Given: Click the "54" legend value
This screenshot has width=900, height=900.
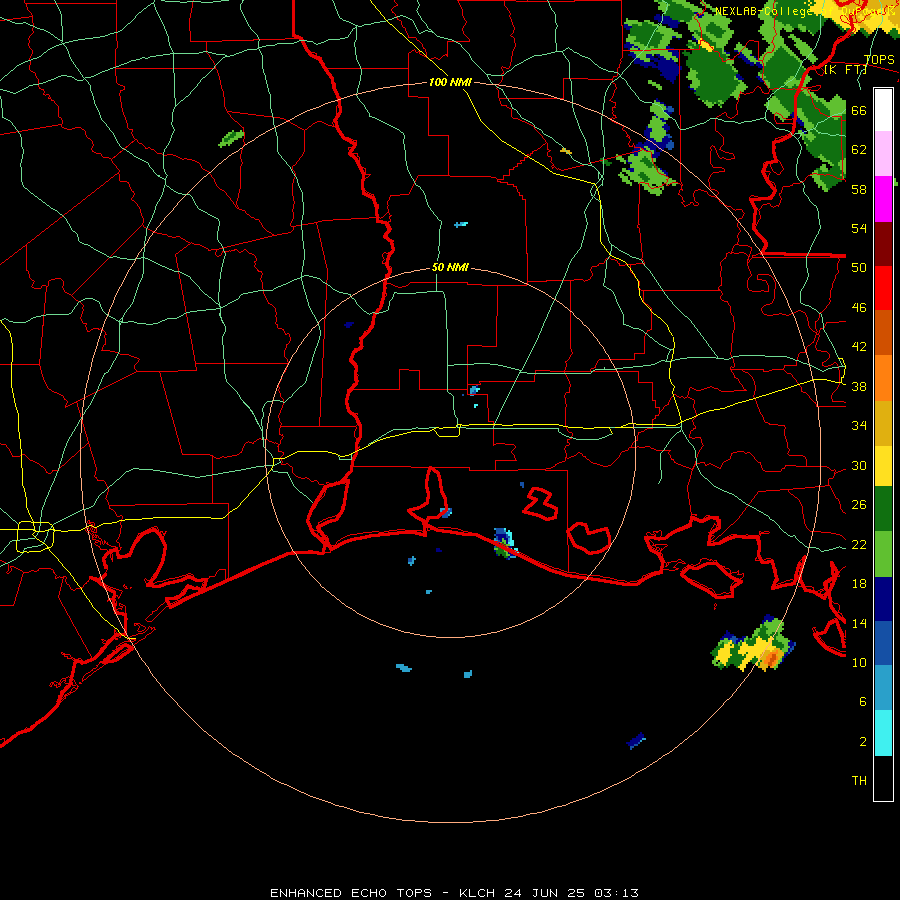Looking at the screenshot, I should (x=859, y=228).
